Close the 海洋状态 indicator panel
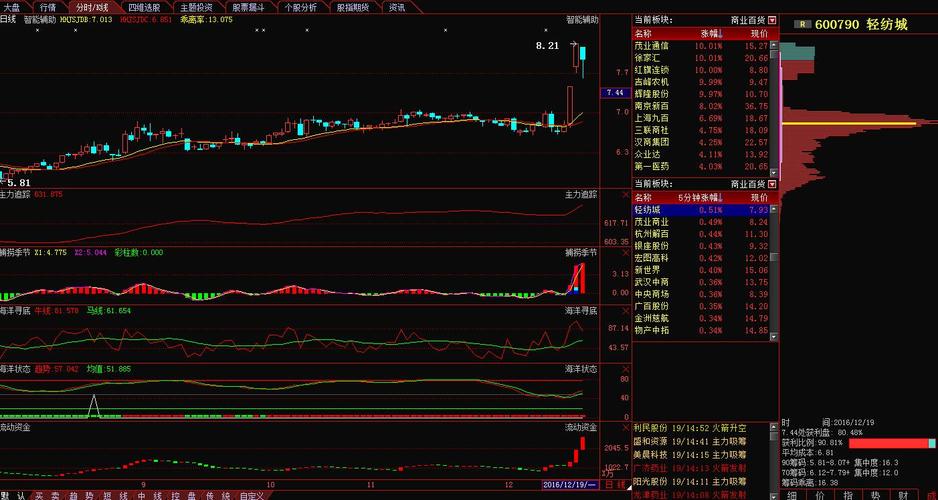 [625, 369]
